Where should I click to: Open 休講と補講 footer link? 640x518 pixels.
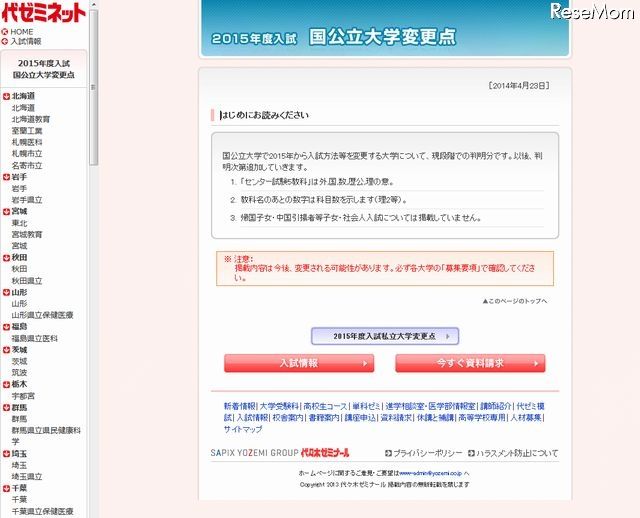pyautogui.click(x=435, y=418)
